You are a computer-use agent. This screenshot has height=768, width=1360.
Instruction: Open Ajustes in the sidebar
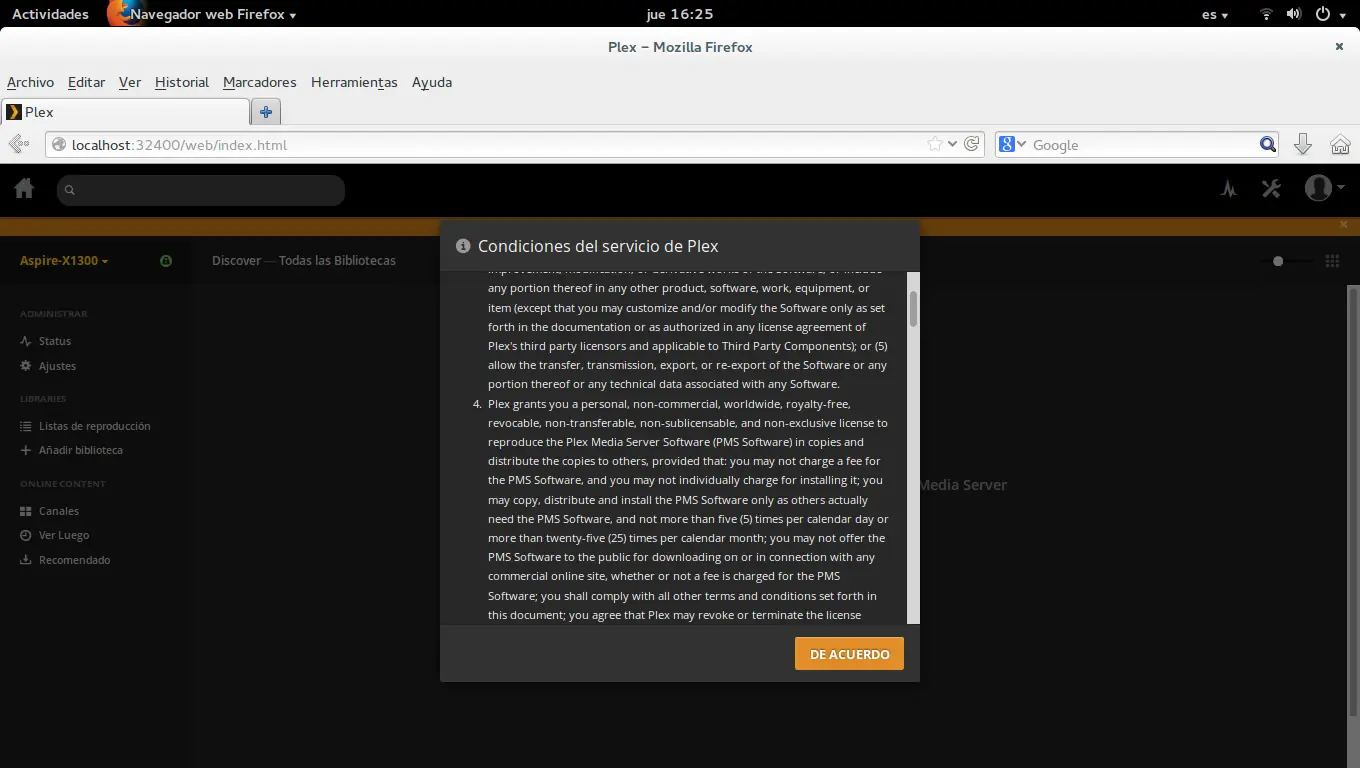click(x=57, y=366)
